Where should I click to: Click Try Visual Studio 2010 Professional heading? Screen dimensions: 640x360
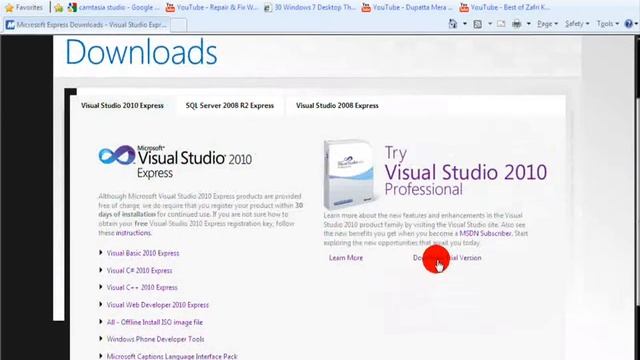(466, 171)
